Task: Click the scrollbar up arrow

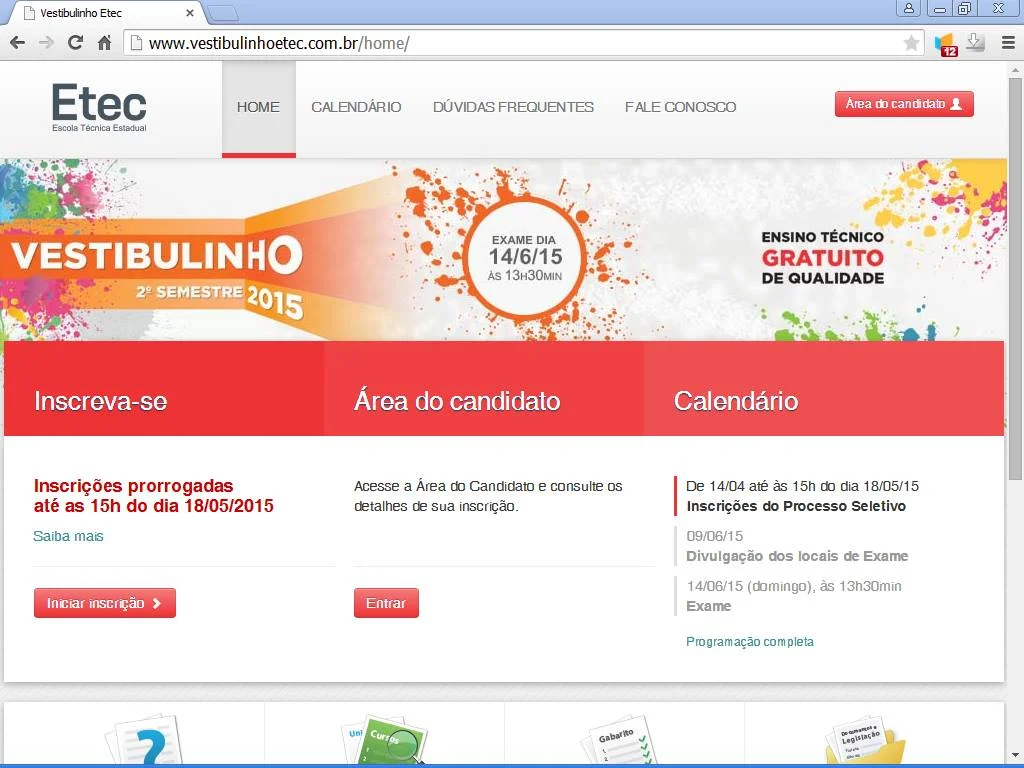Action: (x=1015, y=69)
